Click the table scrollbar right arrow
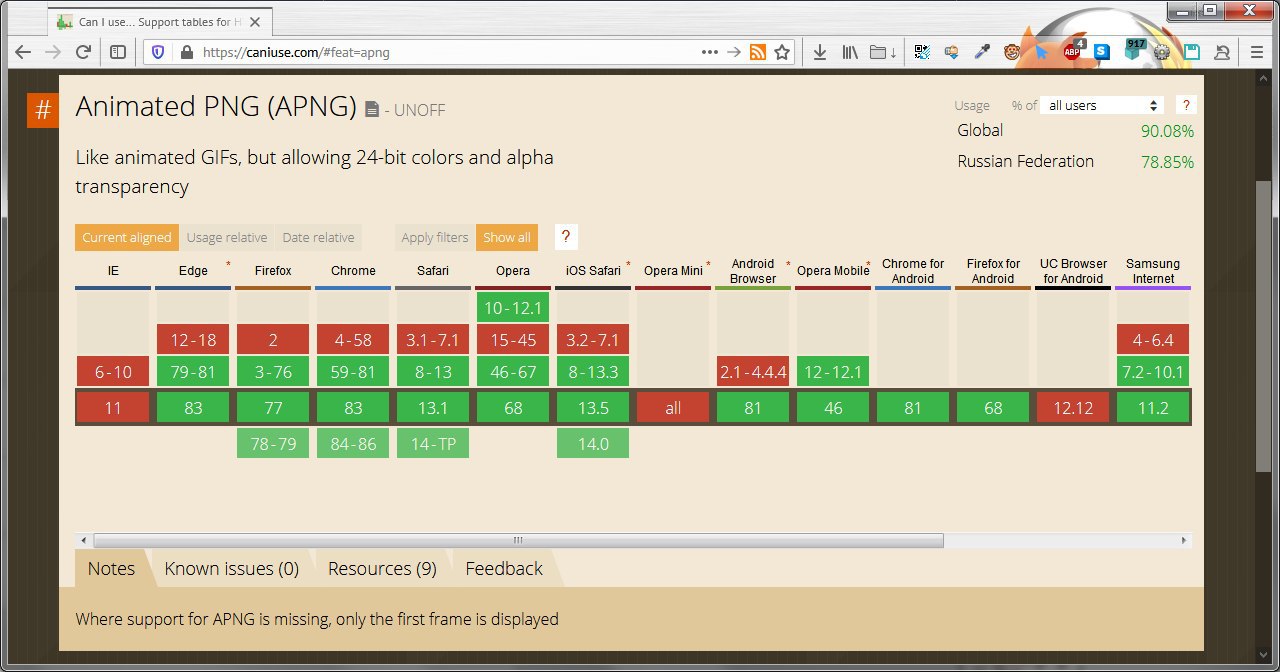Image resolution: width=1280 pixels, height=672 pixels. (1185, 540)
